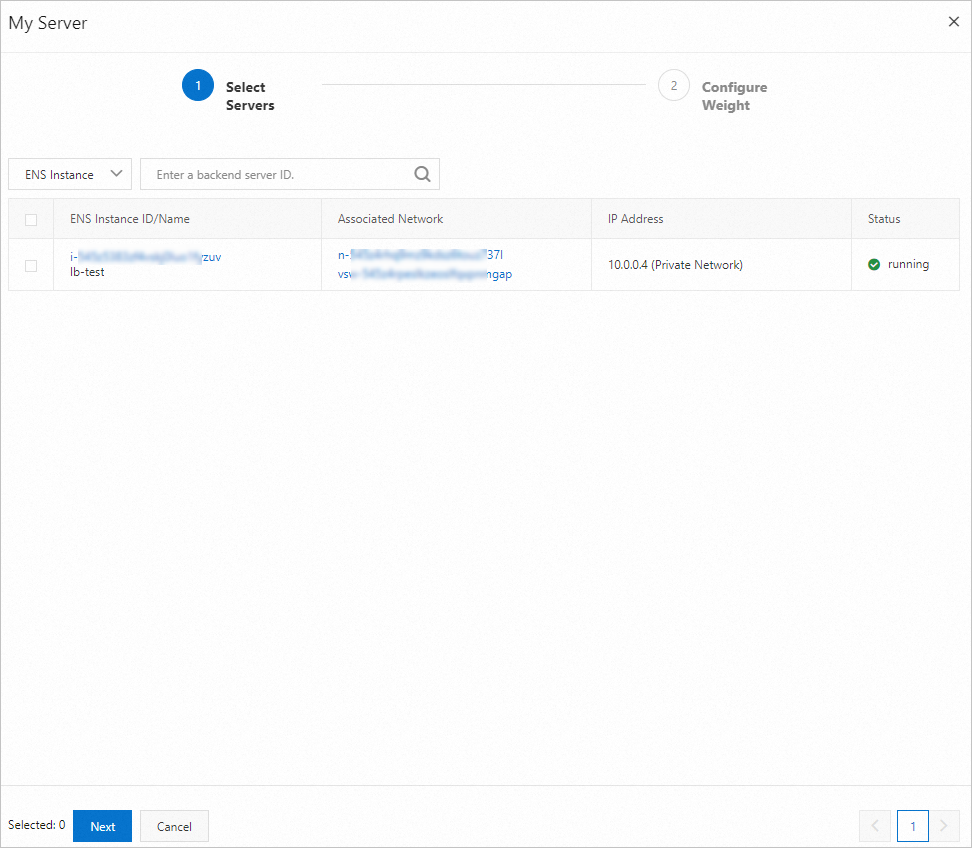Close the My Server dialog

click(953, 22)
